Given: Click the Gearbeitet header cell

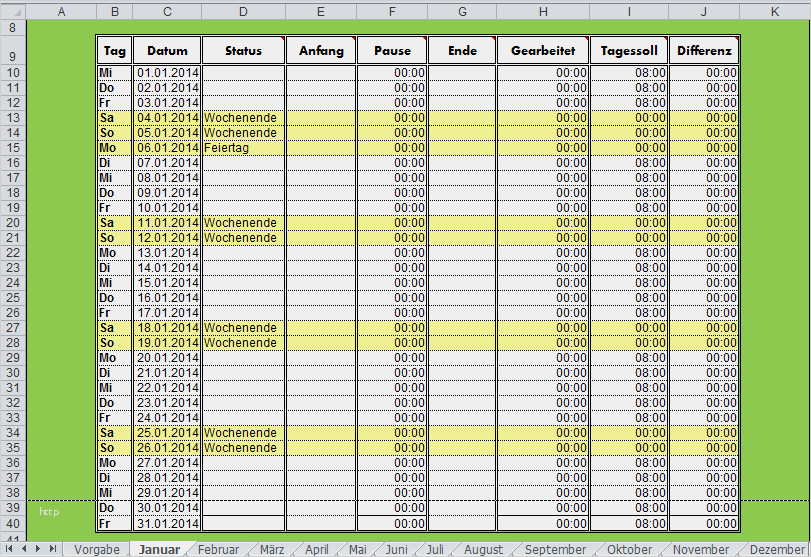Looking at the screenshot, I should 542,51.
